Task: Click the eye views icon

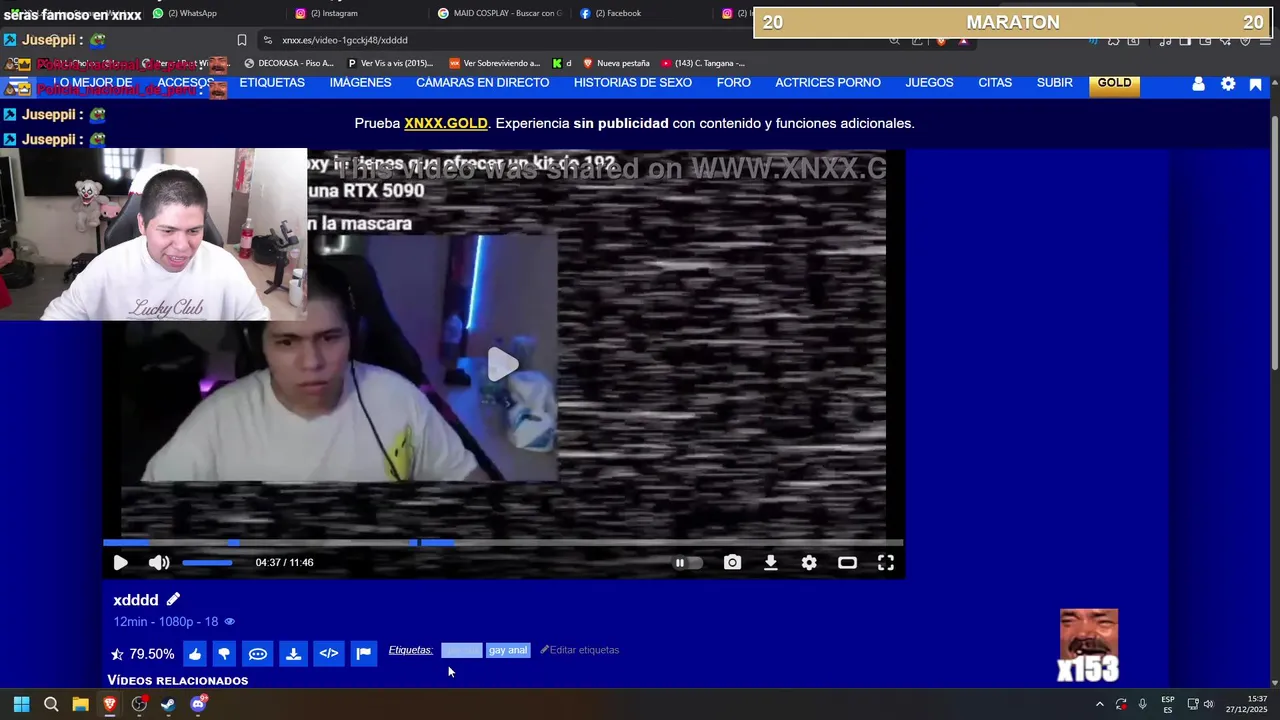Action: click(x=229, y=622)
